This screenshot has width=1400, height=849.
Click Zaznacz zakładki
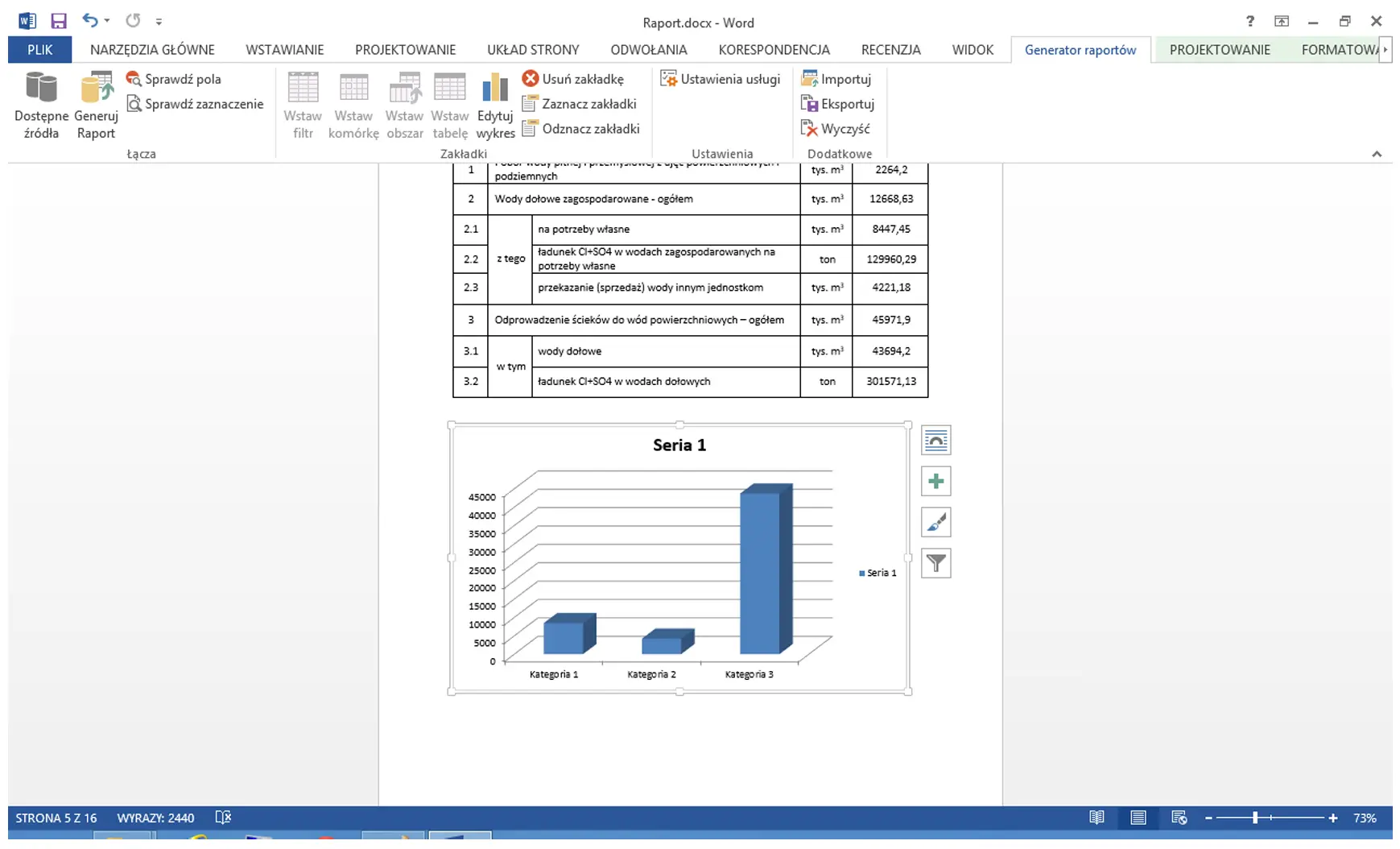click(x=580, y=104)
